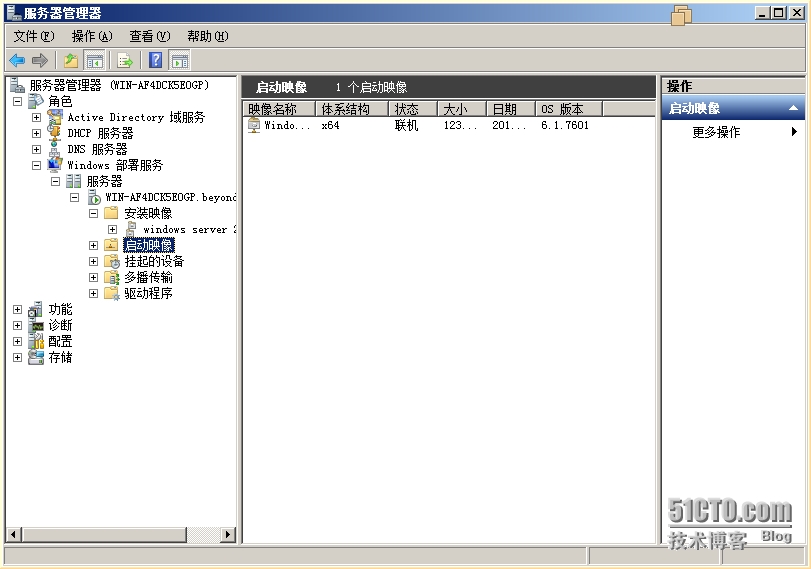Click the 服务器管理器 root node icon
The height and width of the screenshot is (569, 811).
tap(17, 85)
